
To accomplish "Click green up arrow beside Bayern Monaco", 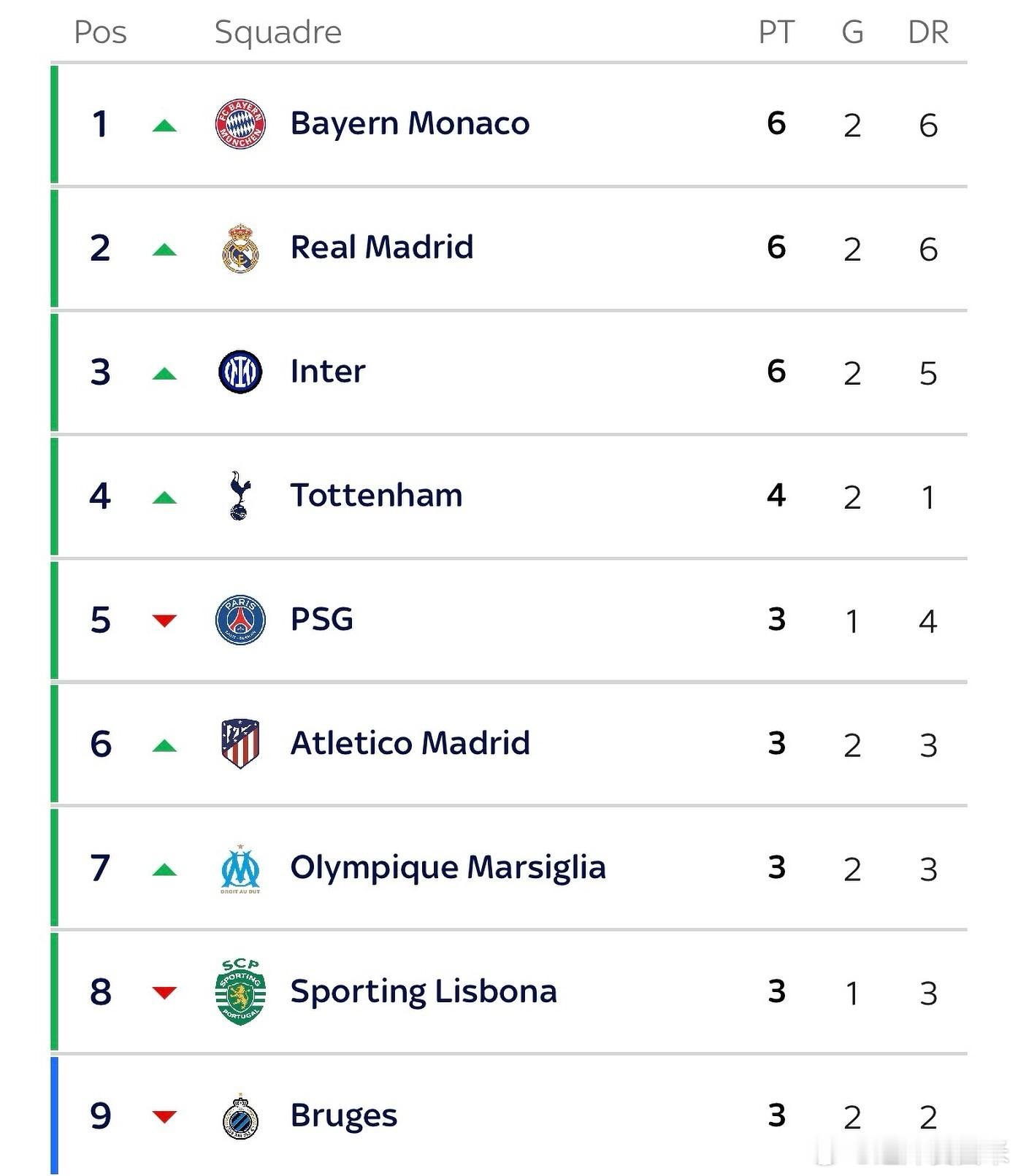I will (x=165, y=126).
